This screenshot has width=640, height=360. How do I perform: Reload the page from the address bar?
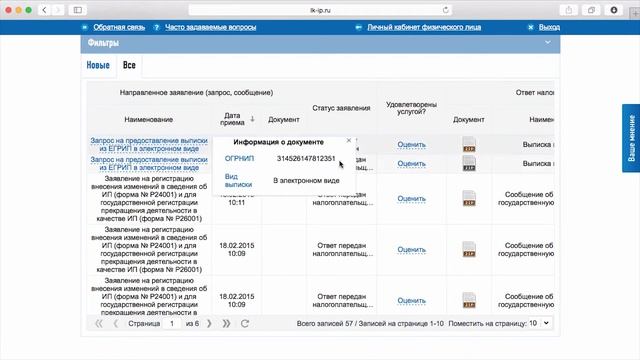(446, 10)
